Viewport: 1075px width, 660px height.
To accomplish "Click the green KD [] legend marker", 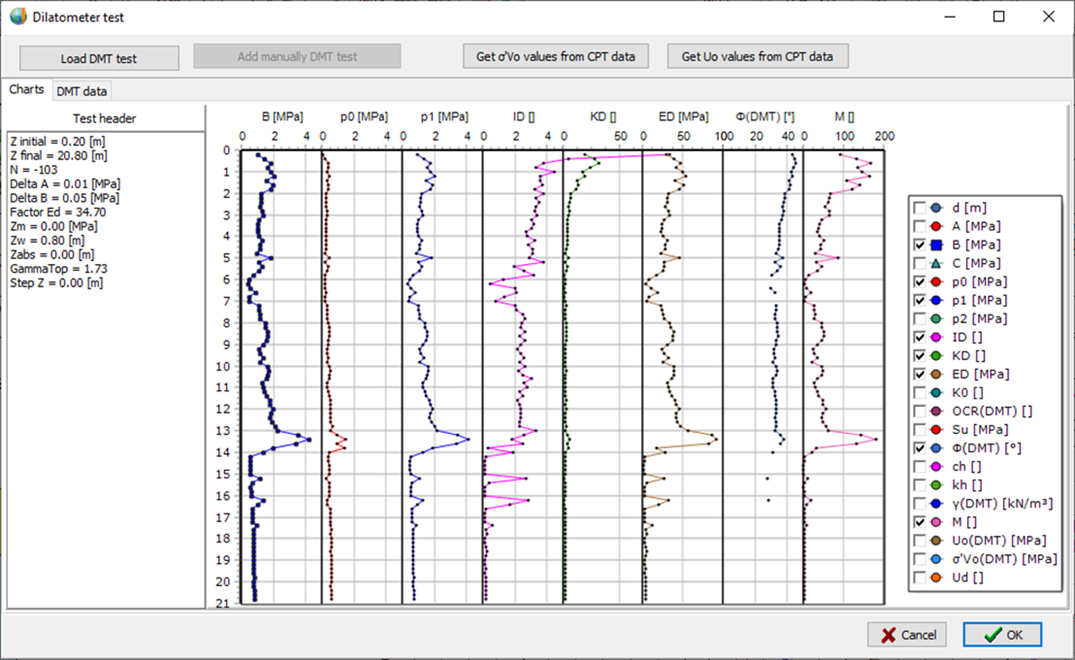I will pos(937,356).
